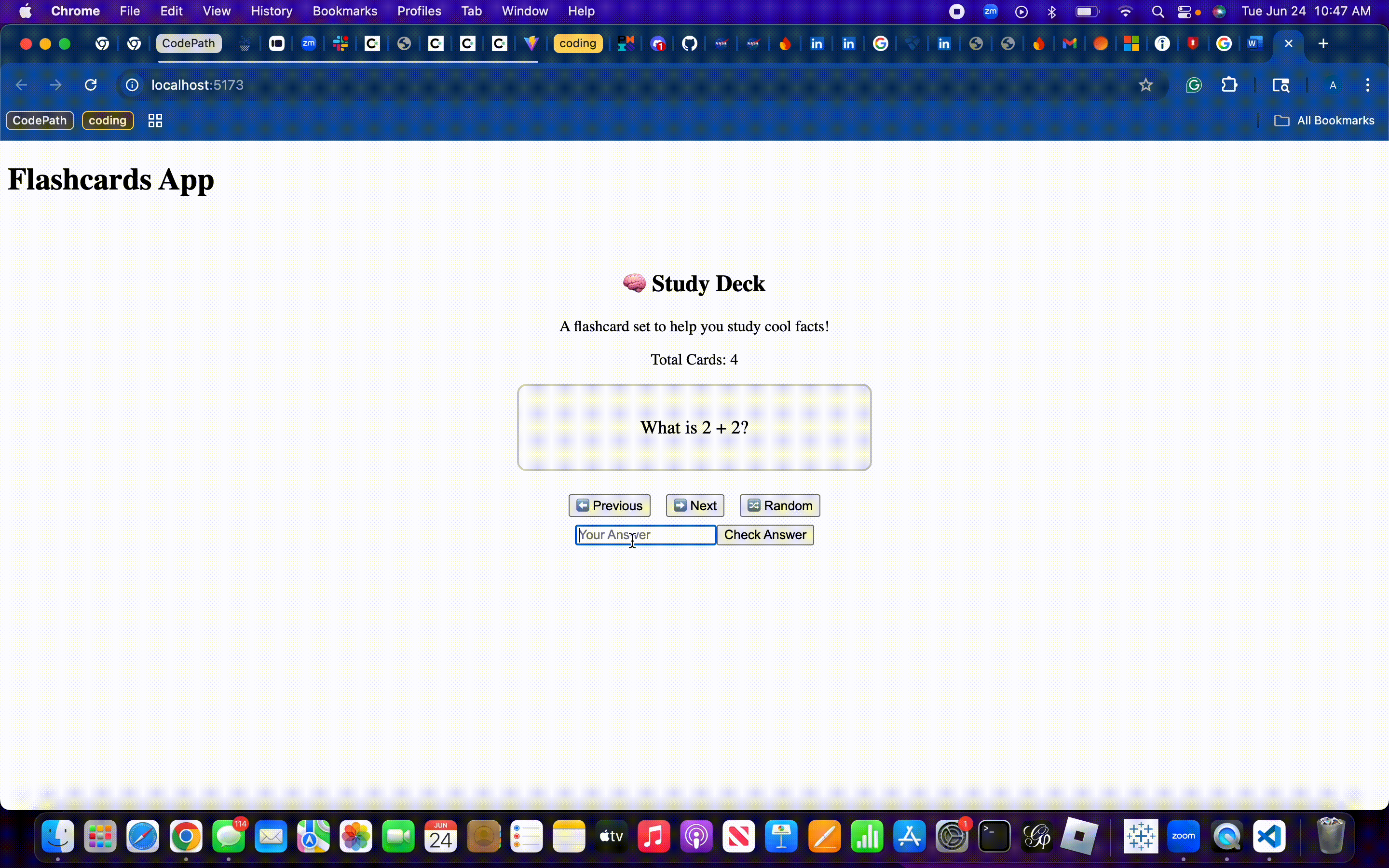Shuffle to a Random flashcard

[779, 505]
